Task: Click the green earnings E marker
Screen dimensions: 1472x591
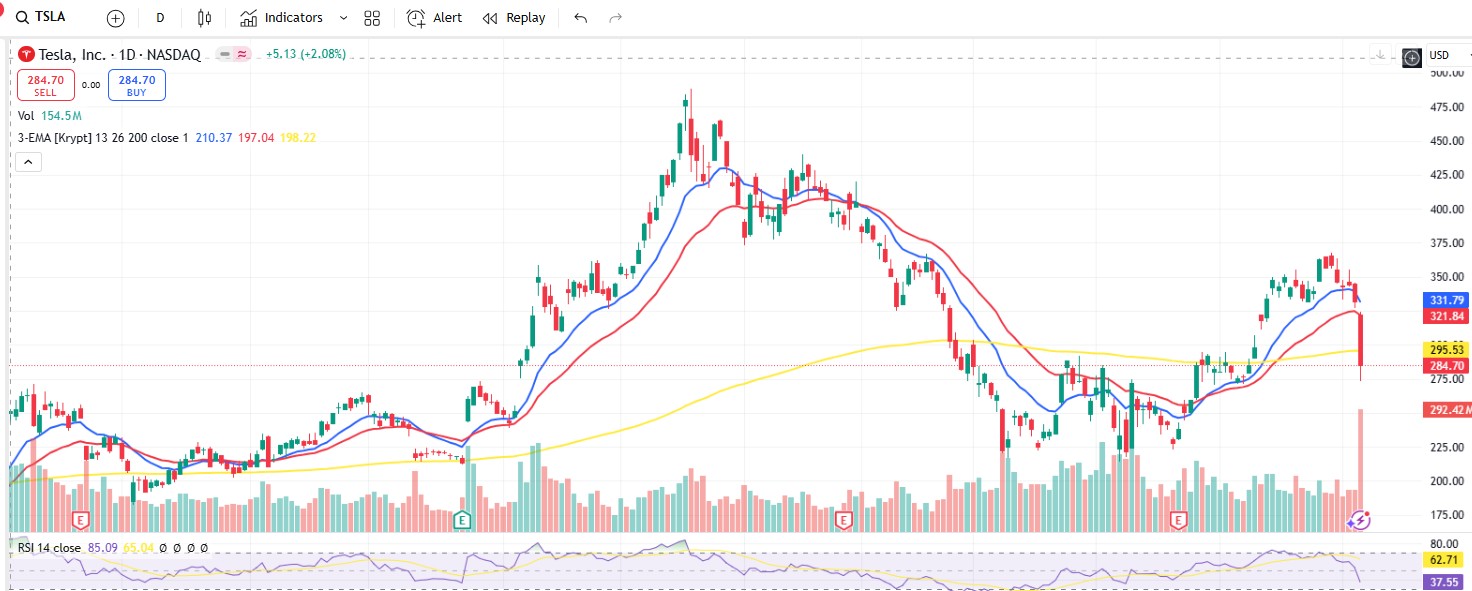Action: click(462, 520)
